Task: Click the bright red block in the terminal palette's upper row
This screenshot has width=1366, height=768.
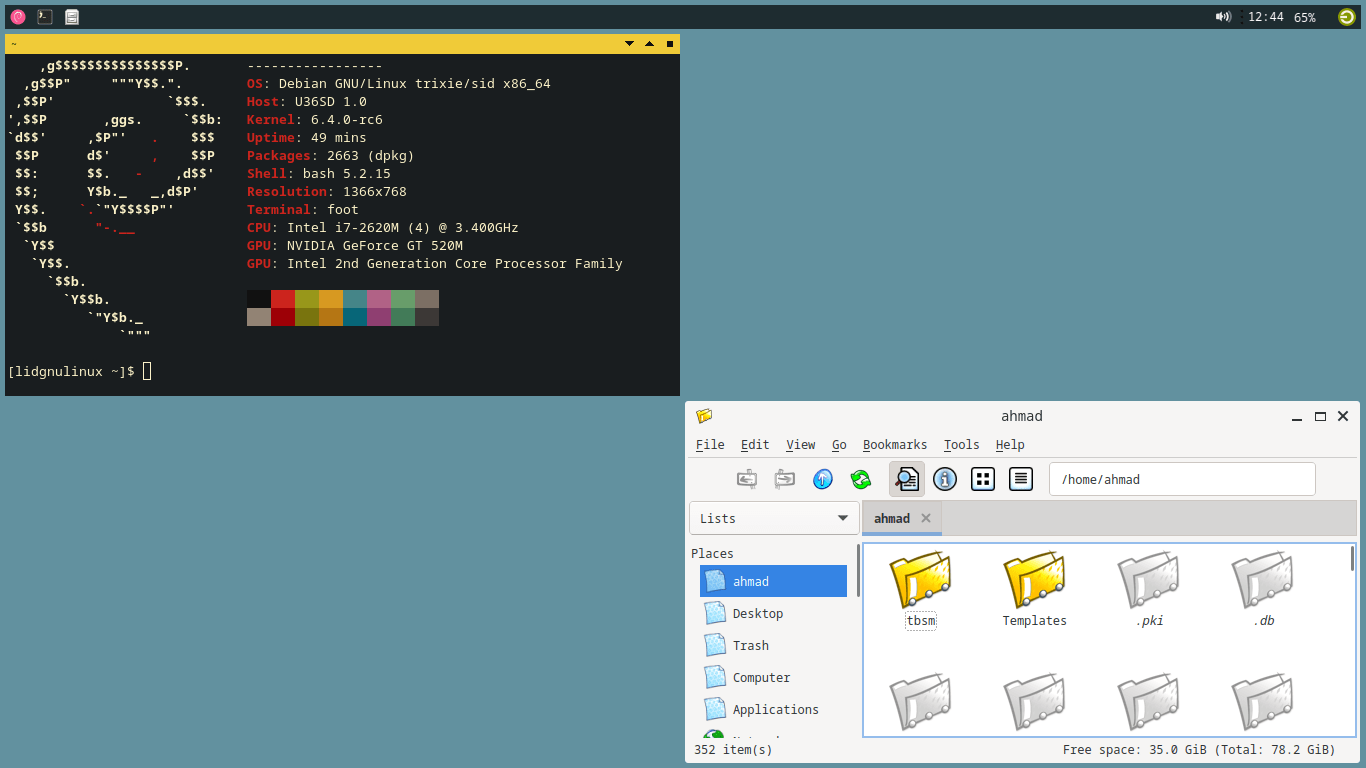Action: pyautogui.click(x=283, y=299)
